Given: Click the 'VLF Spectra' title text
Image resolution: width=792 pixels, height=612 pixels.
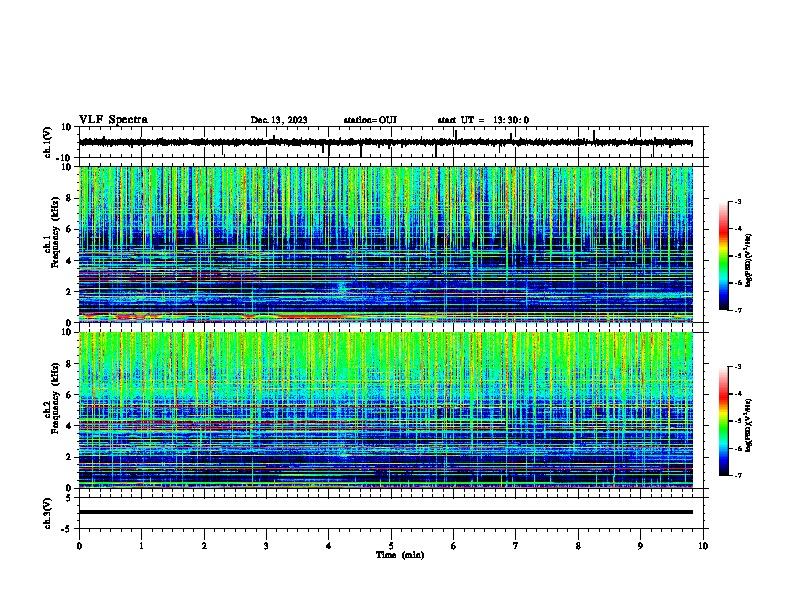Looking at the screenshot, I should point(113,120).
